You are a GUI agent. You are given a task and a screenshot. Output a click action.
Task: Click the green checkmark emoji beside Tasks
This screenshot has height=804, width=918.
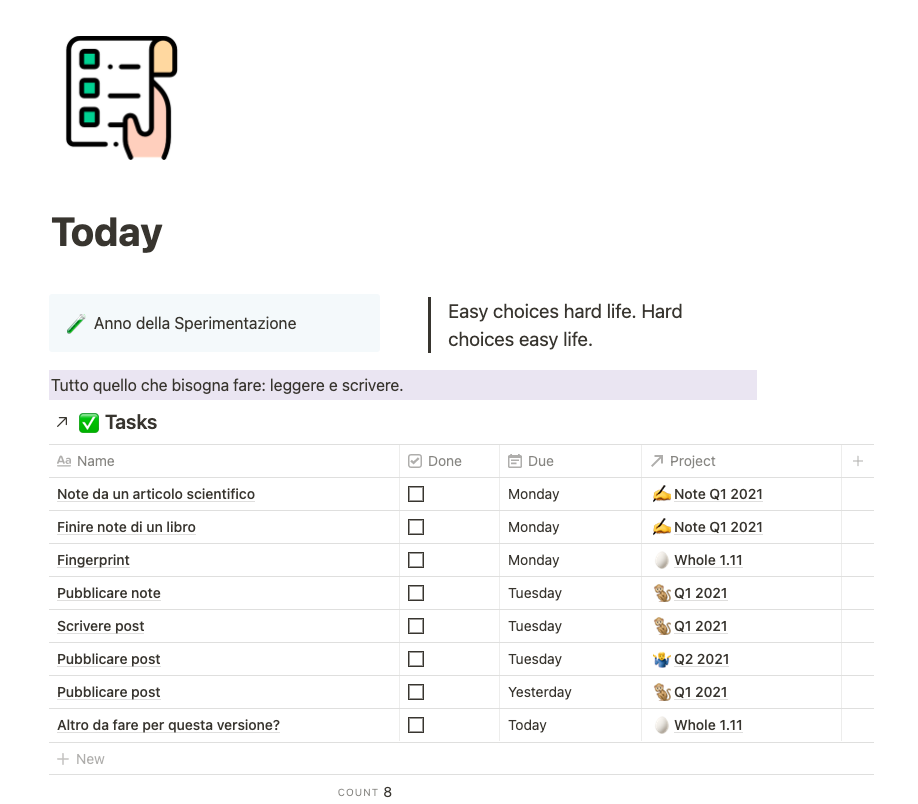pos(89,423)
